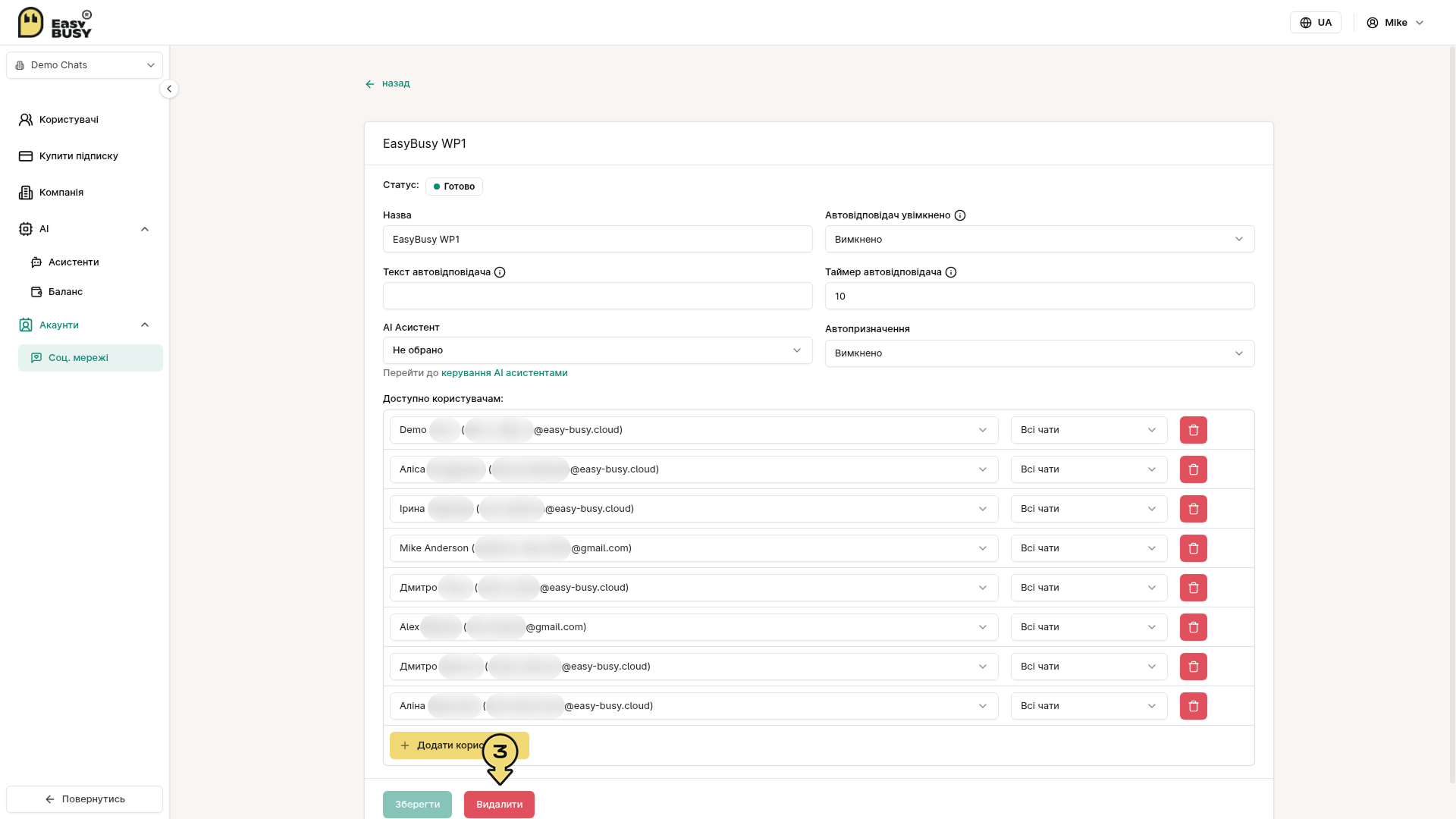Open Всі чати dropdown in Alex row

tap(1089, 627)
